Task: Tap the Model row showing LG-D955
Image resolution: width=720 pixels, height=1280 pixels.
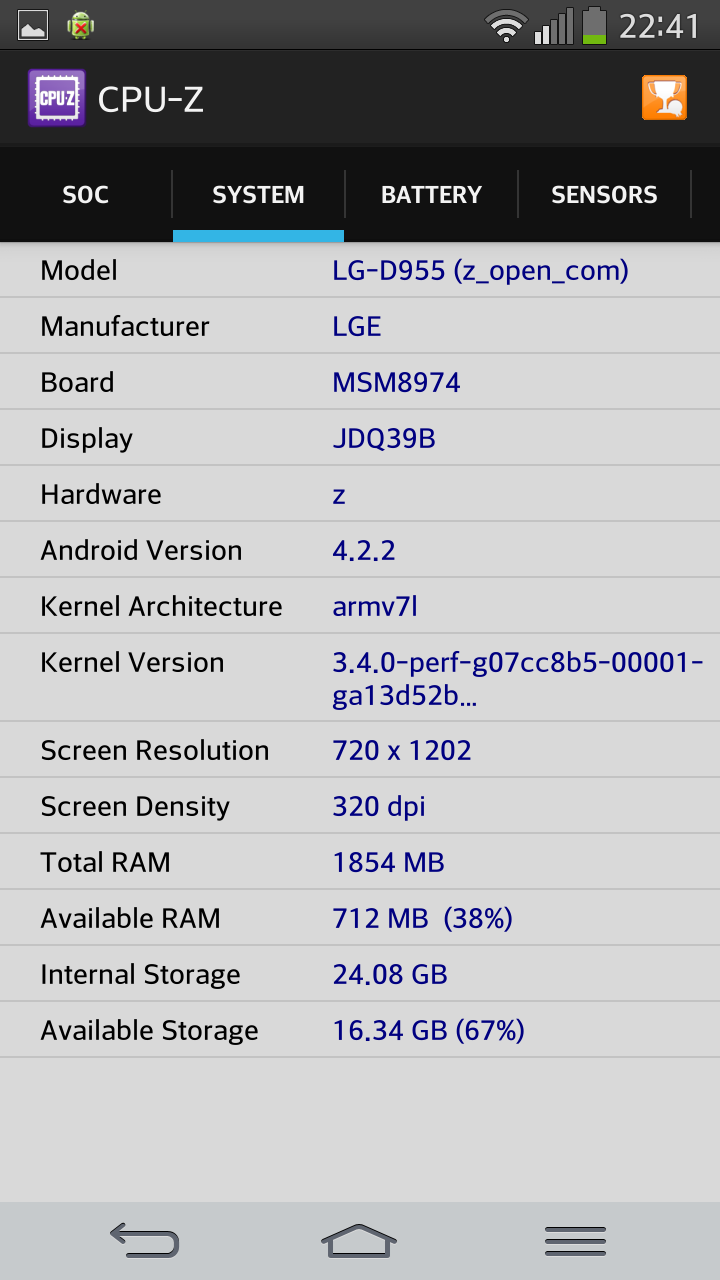Action: 360,271
